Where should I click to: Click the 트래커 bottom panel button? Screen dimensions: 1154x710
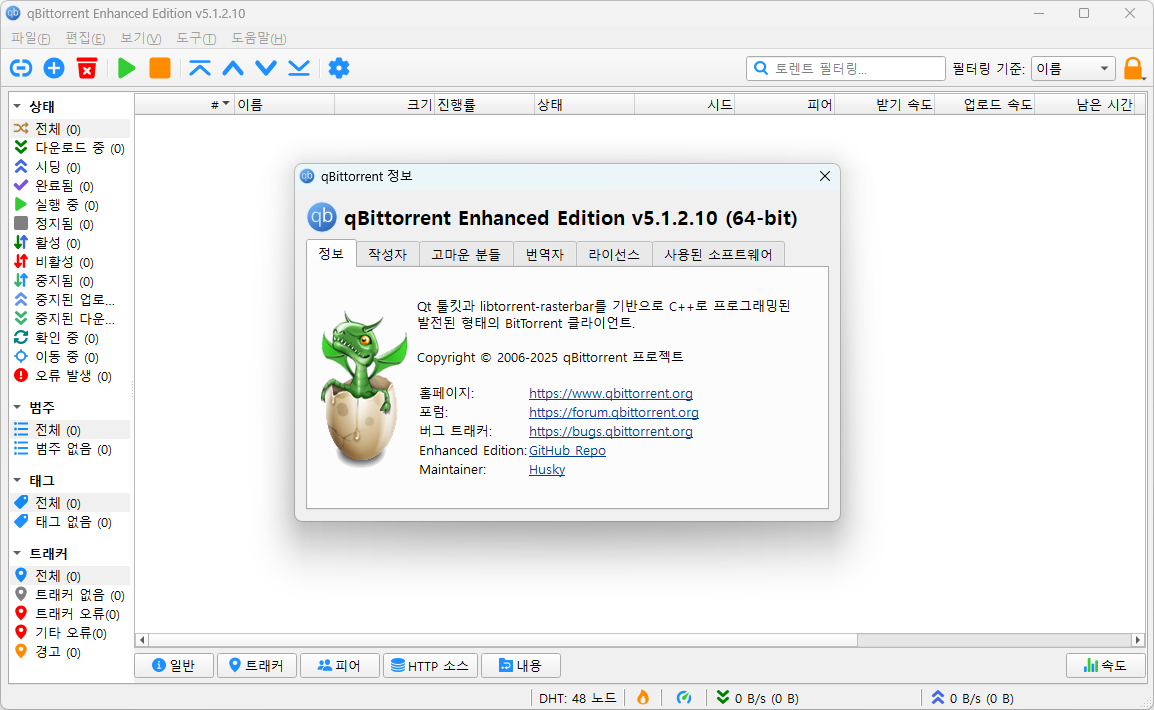point(257,665)
